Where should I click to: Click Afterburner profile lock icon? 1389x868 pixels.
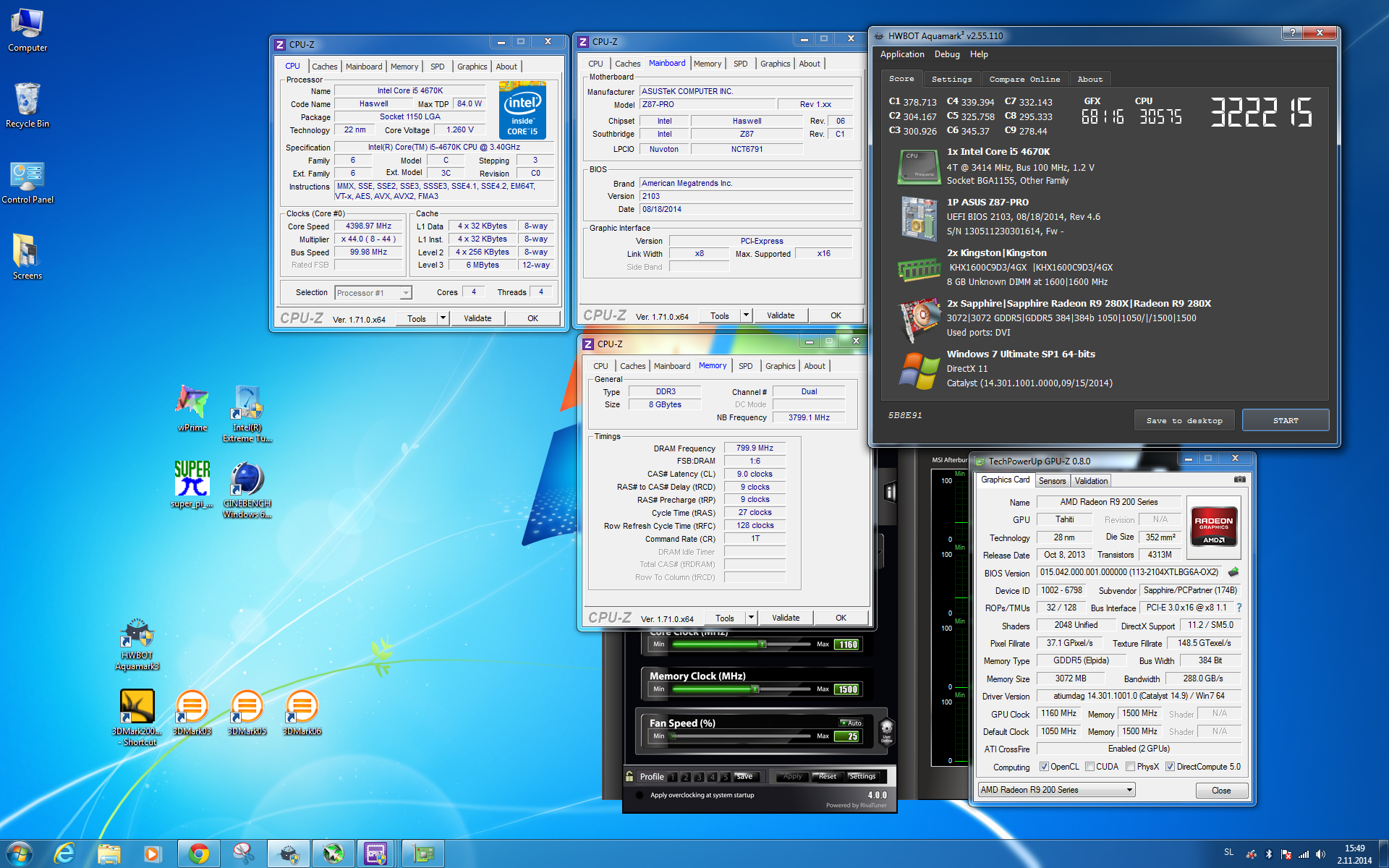pos(629,776)
